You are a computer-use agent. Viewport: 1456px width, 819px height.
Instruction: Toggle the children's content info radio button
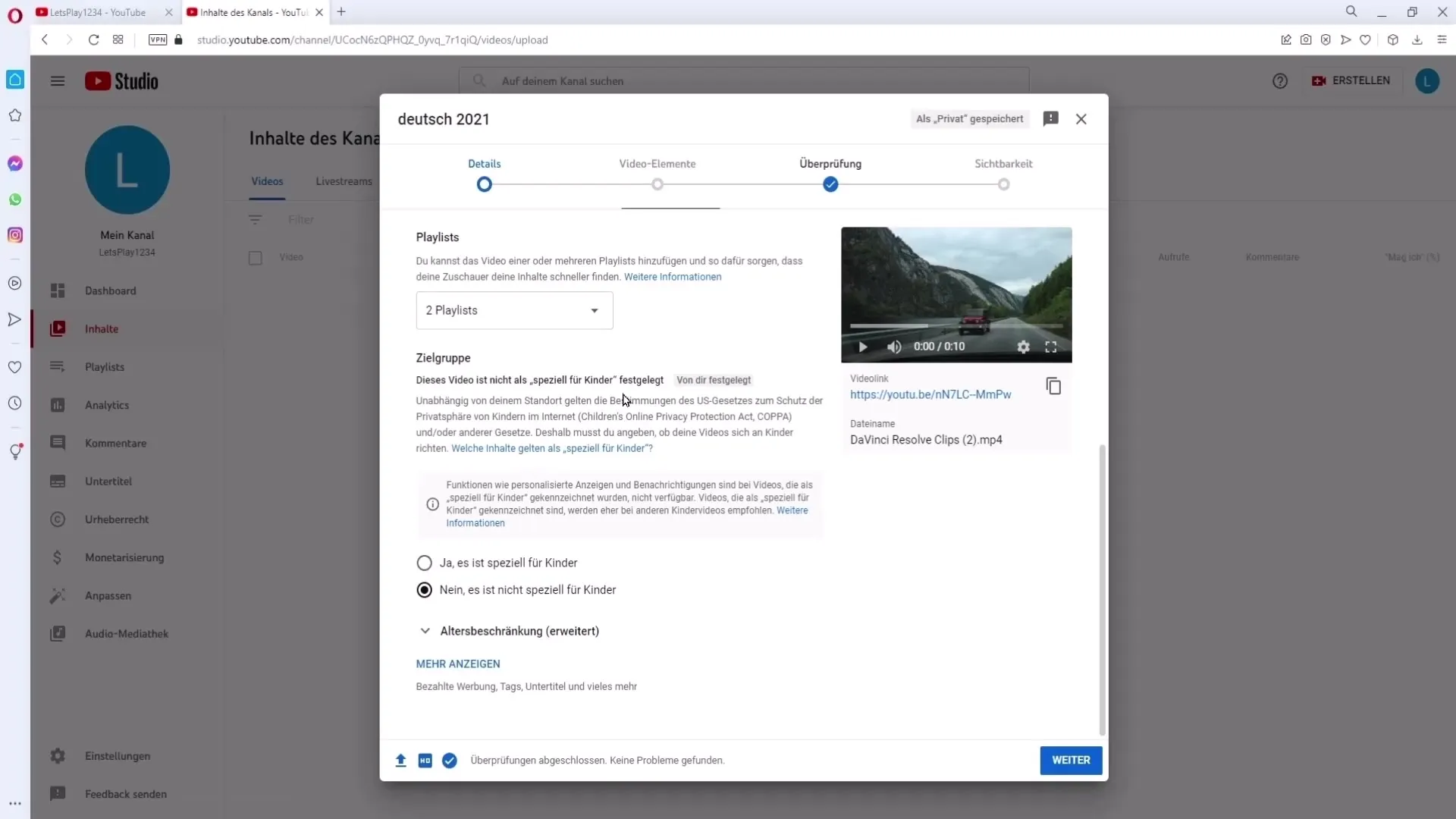(425, 562)
